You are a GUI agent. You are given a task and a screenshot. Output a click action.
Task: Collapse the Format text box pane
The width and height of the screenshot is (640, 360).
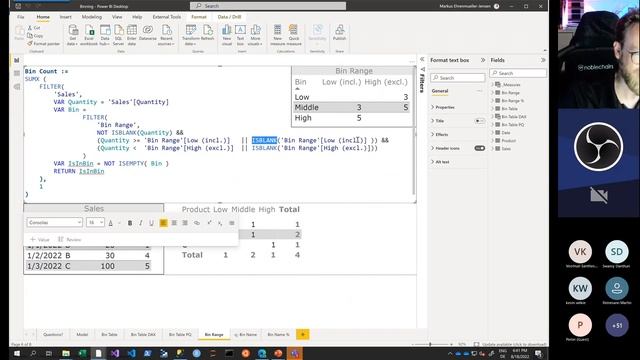point(483,60)
